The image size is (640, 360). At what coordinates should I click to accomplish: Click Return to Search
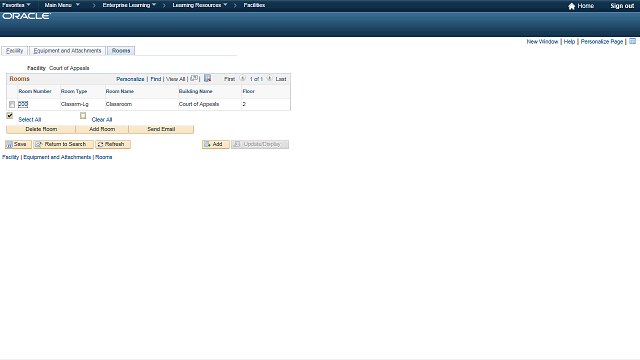[x=63, y=144]
